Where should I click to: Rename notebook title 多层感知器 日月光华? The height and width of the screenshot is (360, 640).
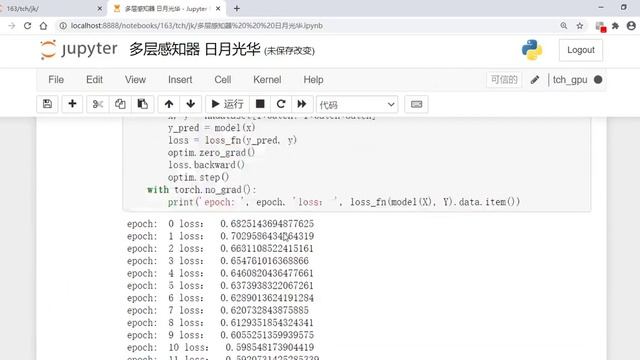point(195,49)
